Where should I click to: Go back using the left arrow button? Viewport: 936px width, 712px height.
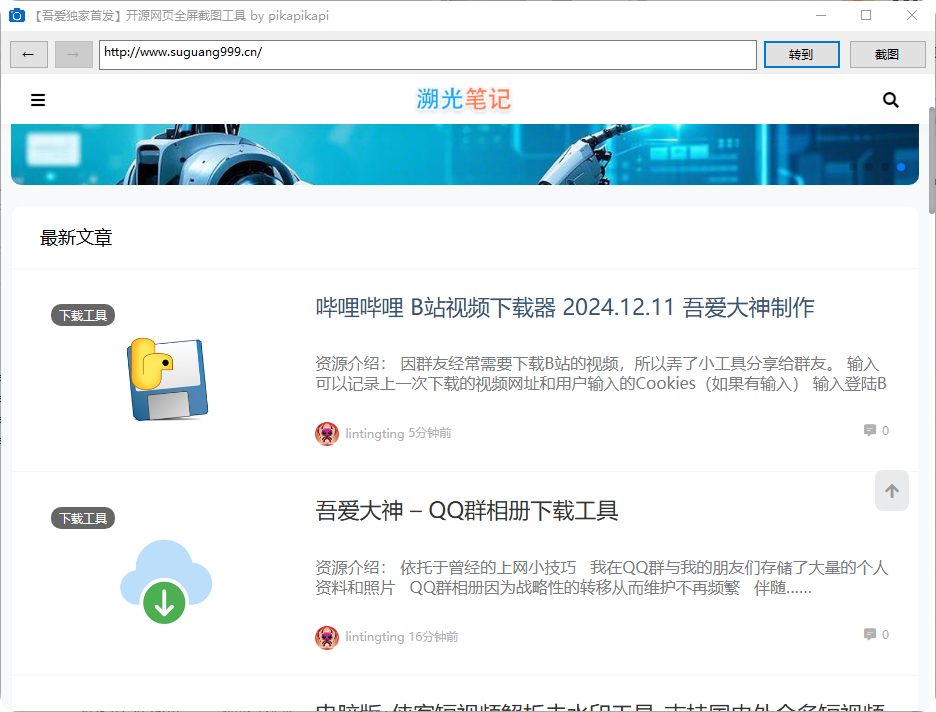coord(29,55)
